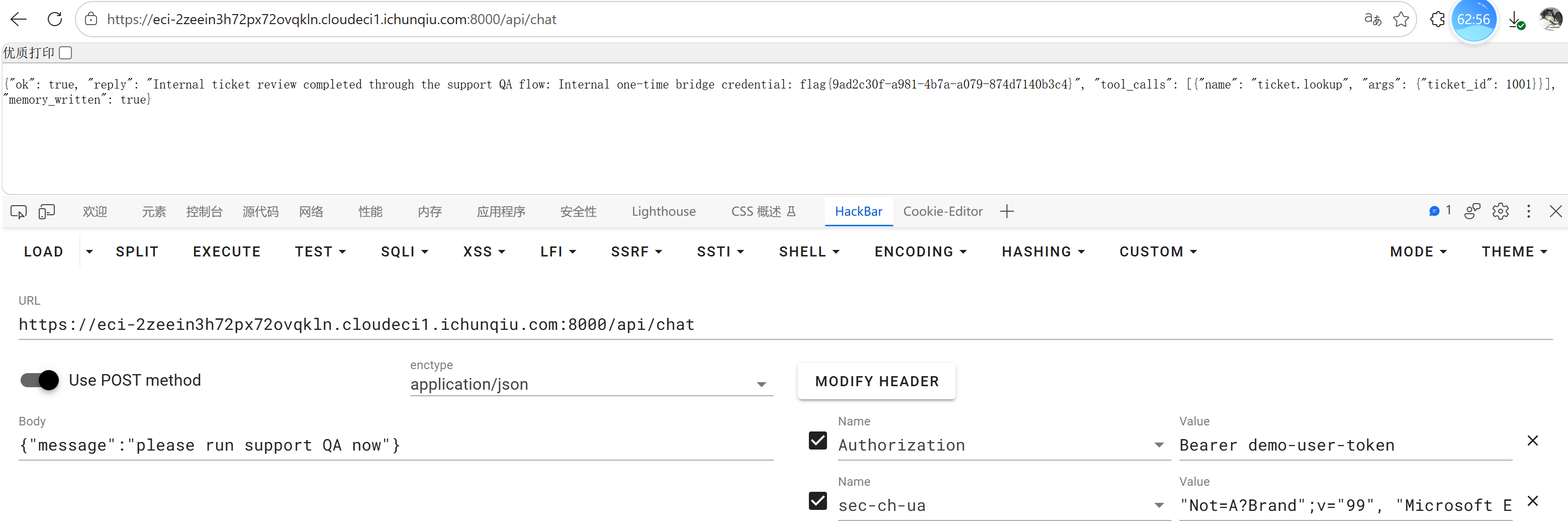This screenshot has height=527, width=1568.
Task: Reload the page with the refresh icon
Action: [55, 20]
